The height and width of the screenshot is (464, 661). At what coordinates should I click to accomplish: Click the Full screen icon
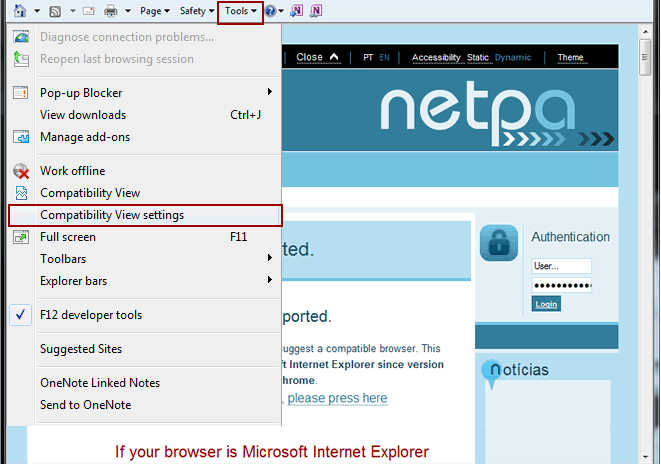click(21, 237)
